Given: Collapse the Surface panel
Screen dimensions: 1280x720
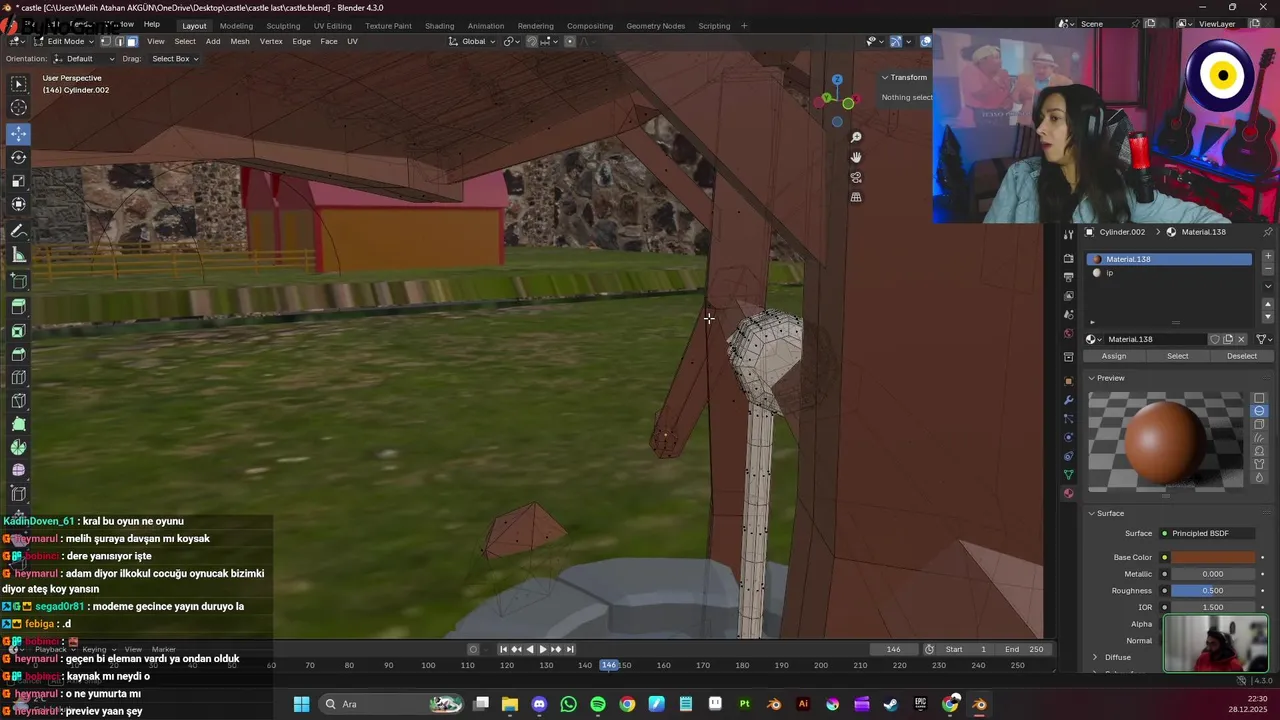Looking at the screenshot, I should (x=1110, y=513).
